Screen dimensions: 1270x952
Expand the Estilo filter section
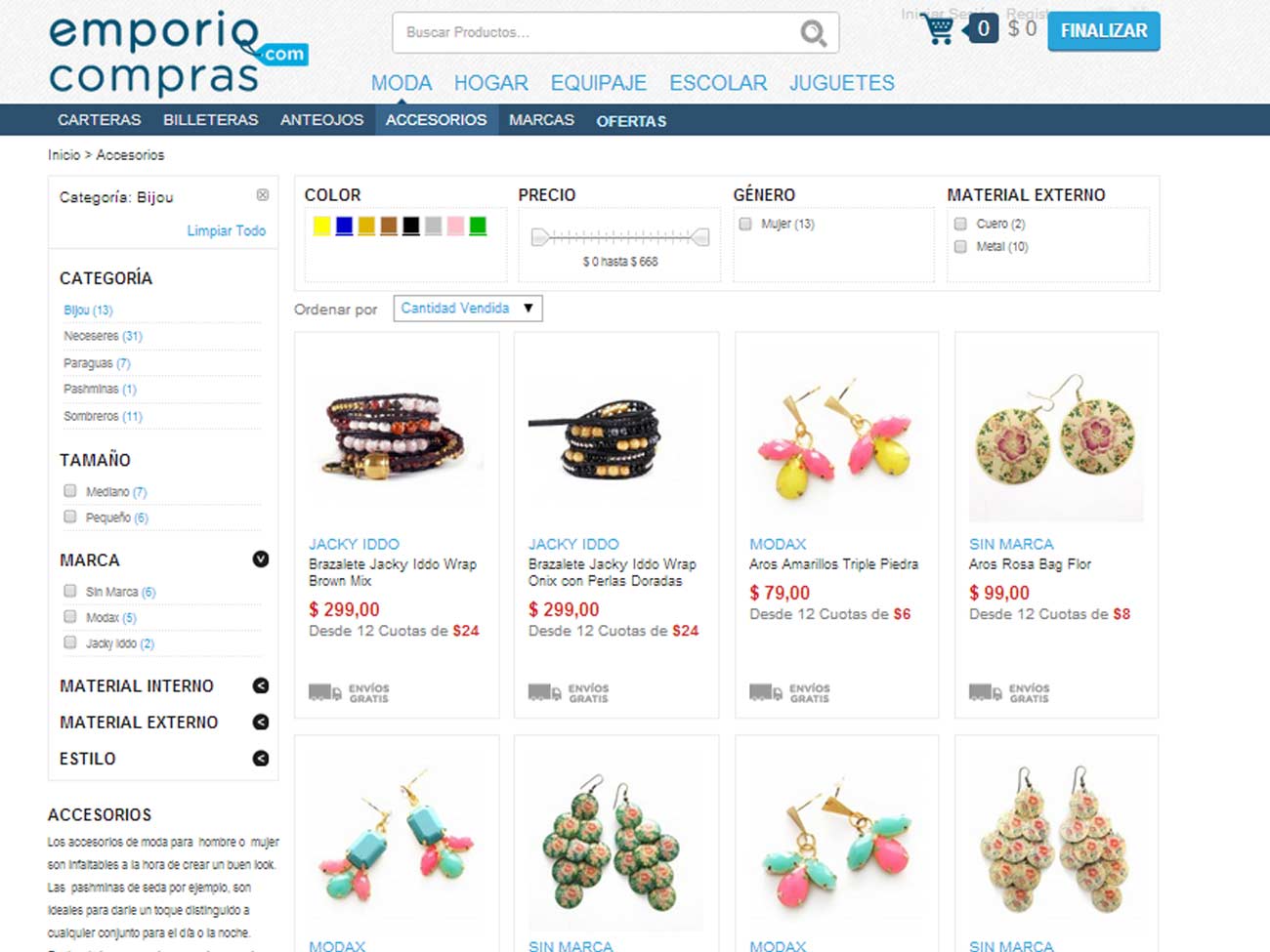(x=261, y=759)
